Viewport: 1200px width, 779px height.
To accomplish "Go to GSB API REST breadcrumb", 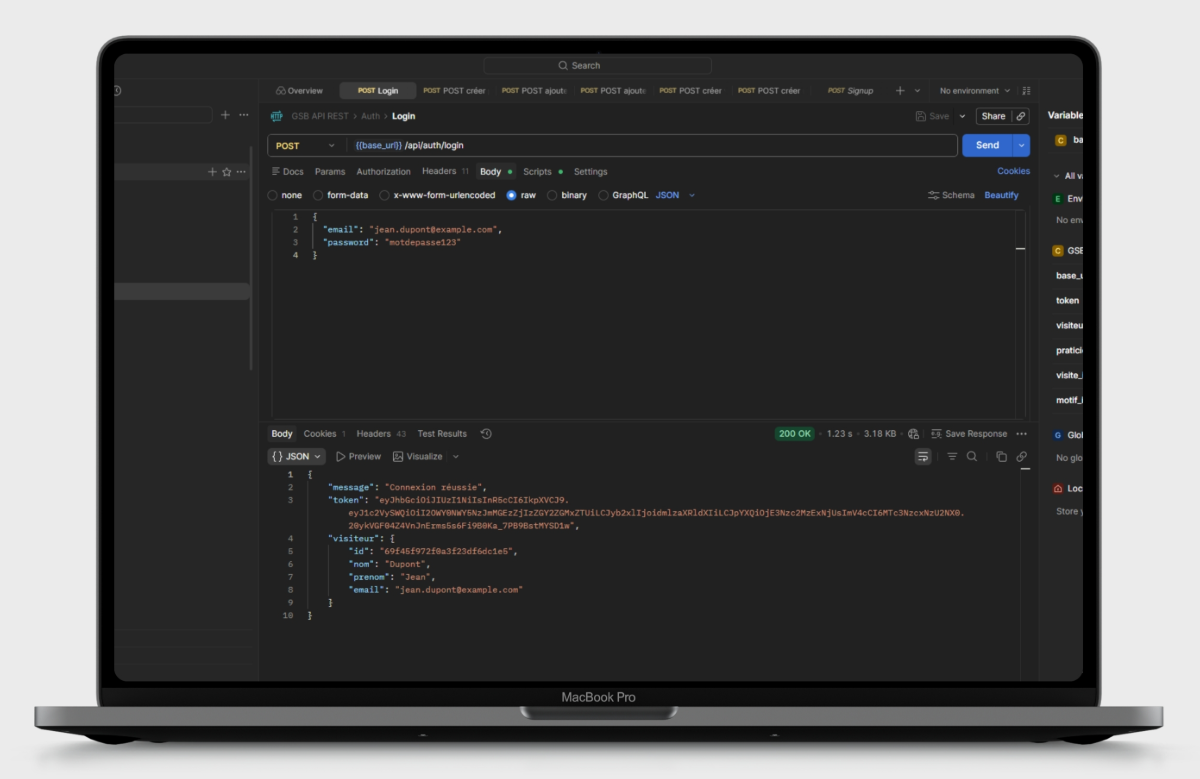I will (320, 116).
